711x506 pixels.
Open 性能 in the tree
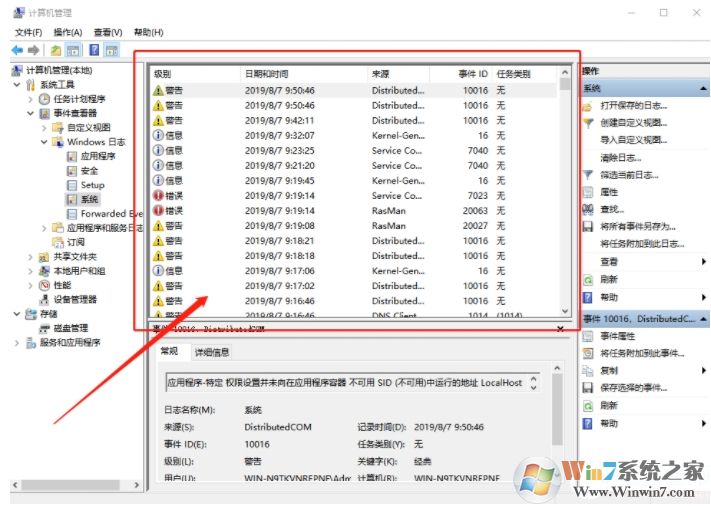(62, 285)
